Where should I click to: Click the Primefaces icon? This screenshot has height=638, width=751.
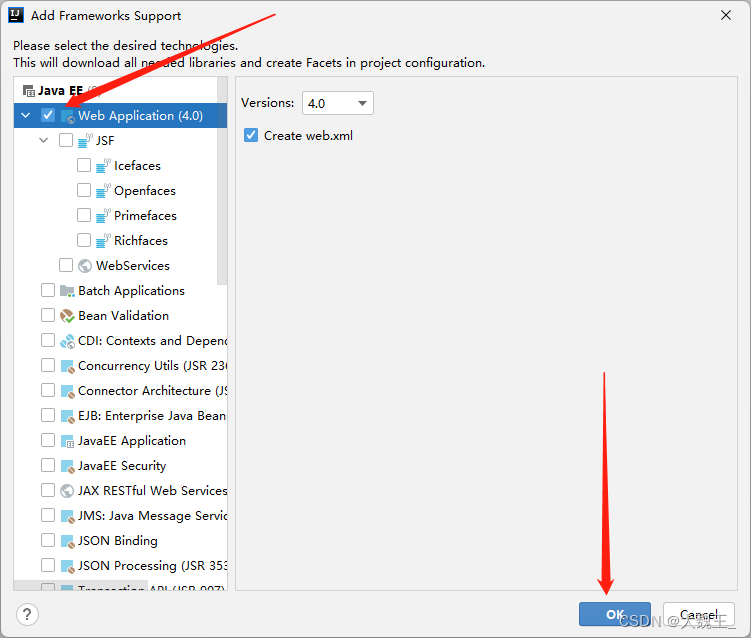tap(103, 216)
